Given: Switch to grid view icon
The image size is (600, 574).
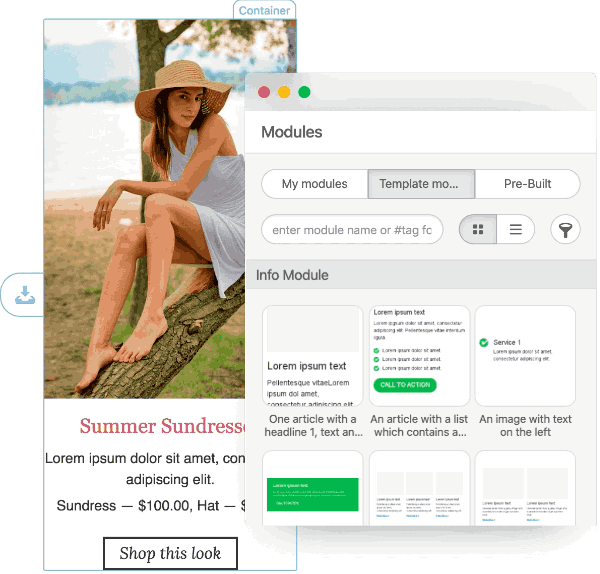Looking at the screenshot, I should click(478, 230).
